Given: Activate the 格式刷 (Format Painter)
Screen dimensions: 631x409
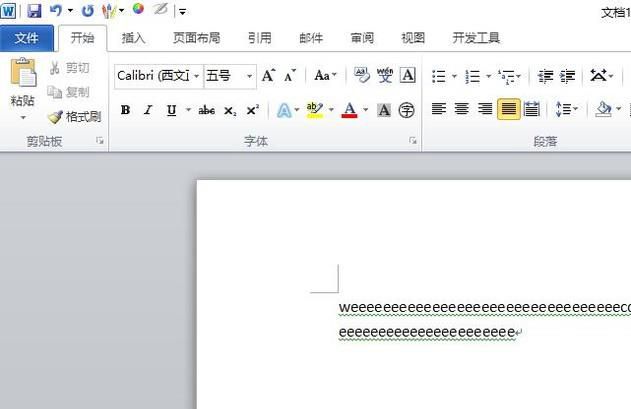Looking at the screenshot, I should [74, 117].
